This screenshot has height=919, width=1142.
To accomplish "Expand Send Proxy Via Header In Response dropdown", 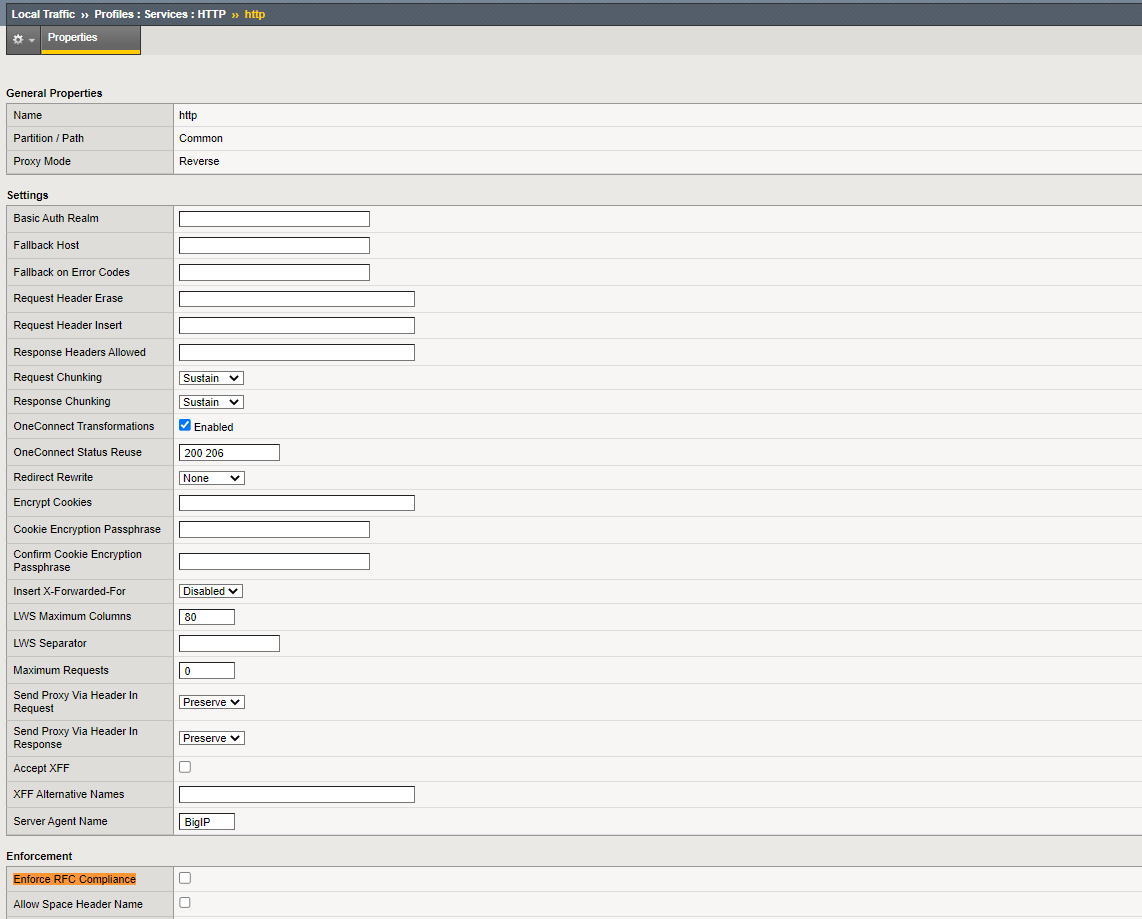I will [212, 738].
